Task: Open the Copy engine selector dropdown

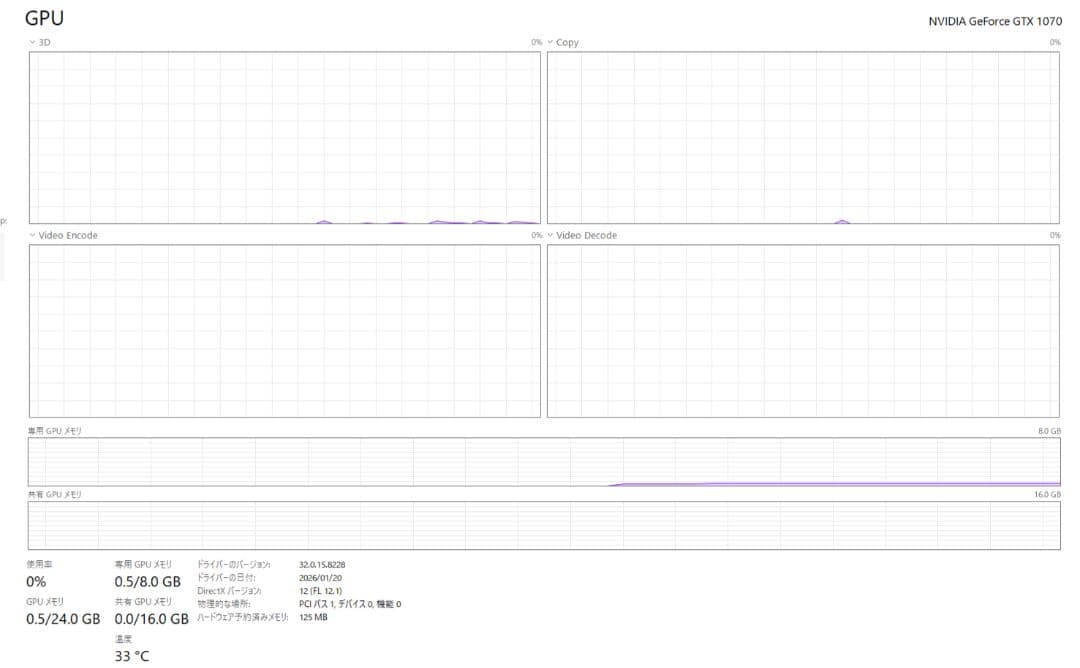Action: pyautogui.click(x=565, y=42)
